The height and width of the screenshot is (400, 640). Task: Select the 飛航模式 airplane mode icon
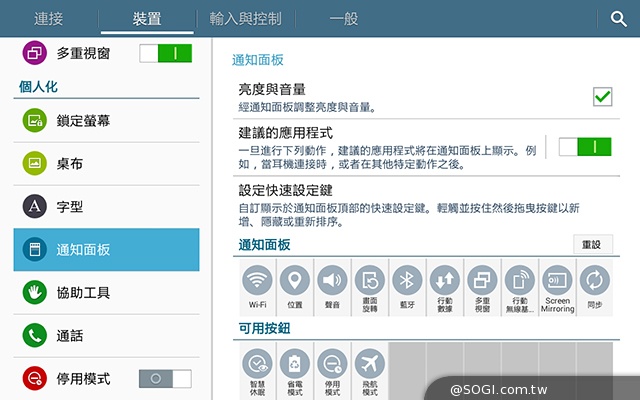[370, 364]
